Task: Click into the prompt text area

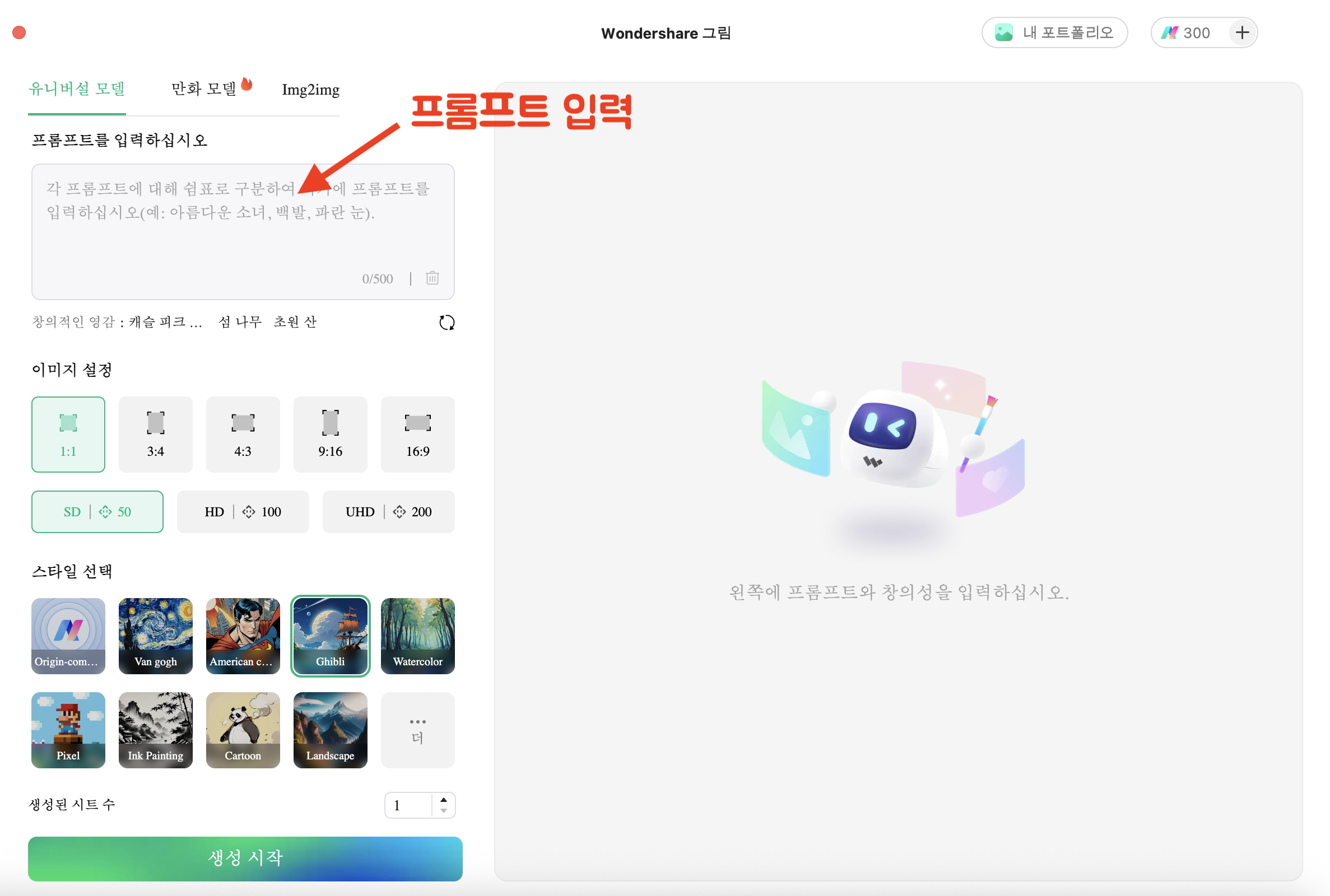Action: pos(243,231)
